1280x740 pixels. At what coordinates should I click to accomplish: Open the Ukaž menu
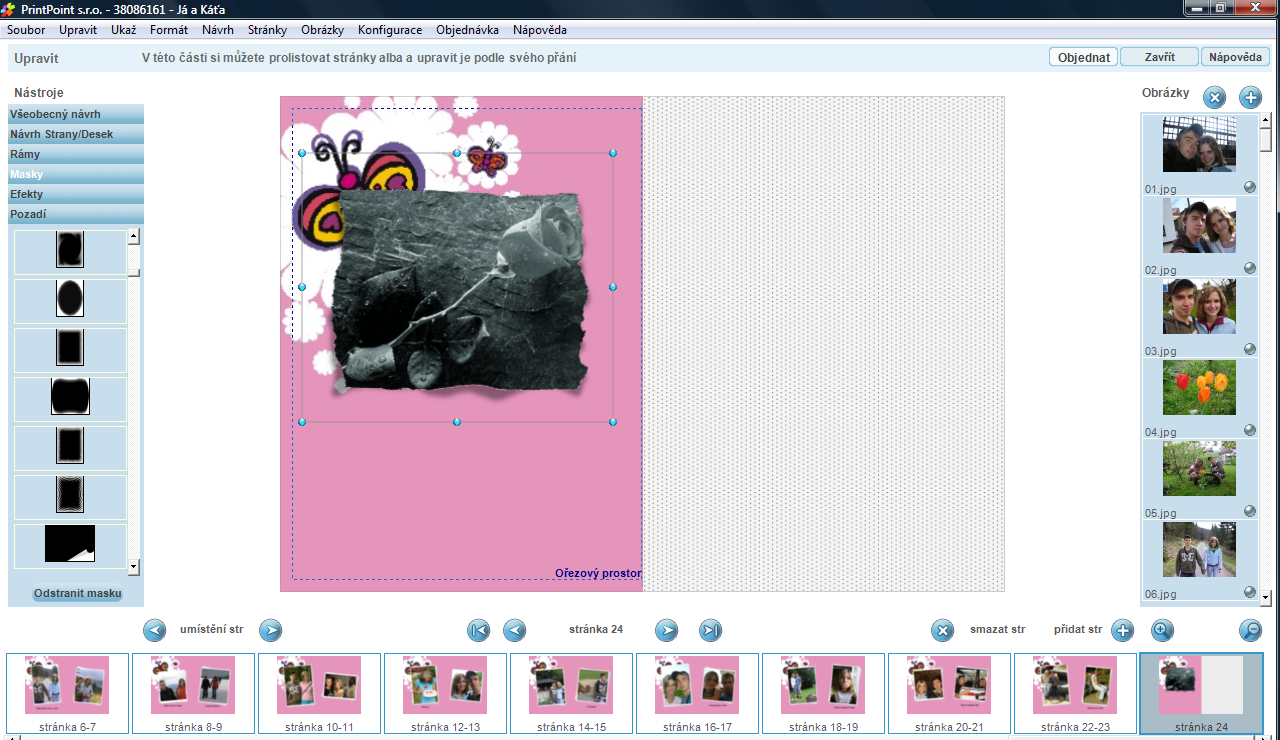click(x=124, y=30)
